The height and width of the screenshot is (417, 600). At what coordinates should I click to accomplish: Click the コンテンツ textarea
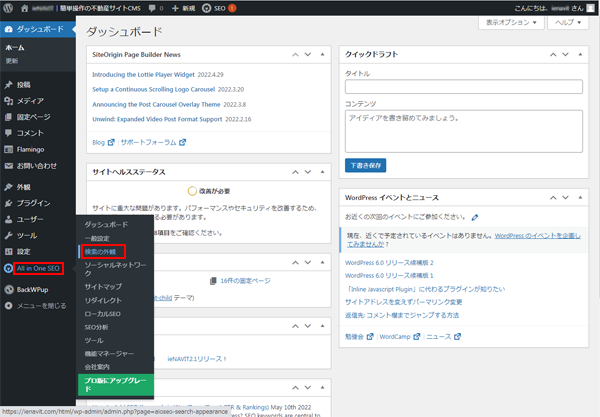[464, 131]
